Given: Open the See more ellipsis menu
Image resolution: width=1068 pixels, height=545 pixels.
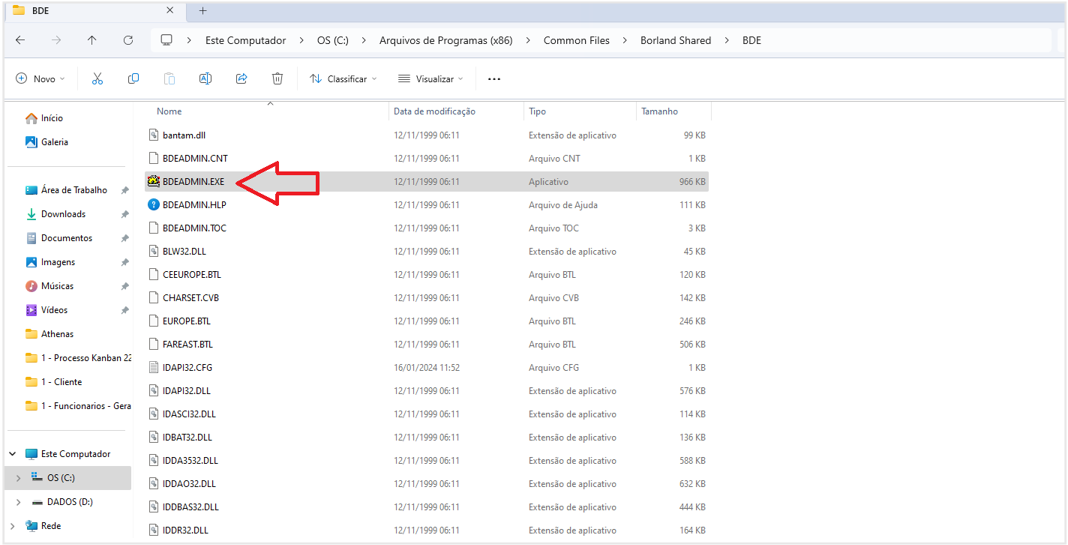Looking at the screenshot, I should click(494, 79).
